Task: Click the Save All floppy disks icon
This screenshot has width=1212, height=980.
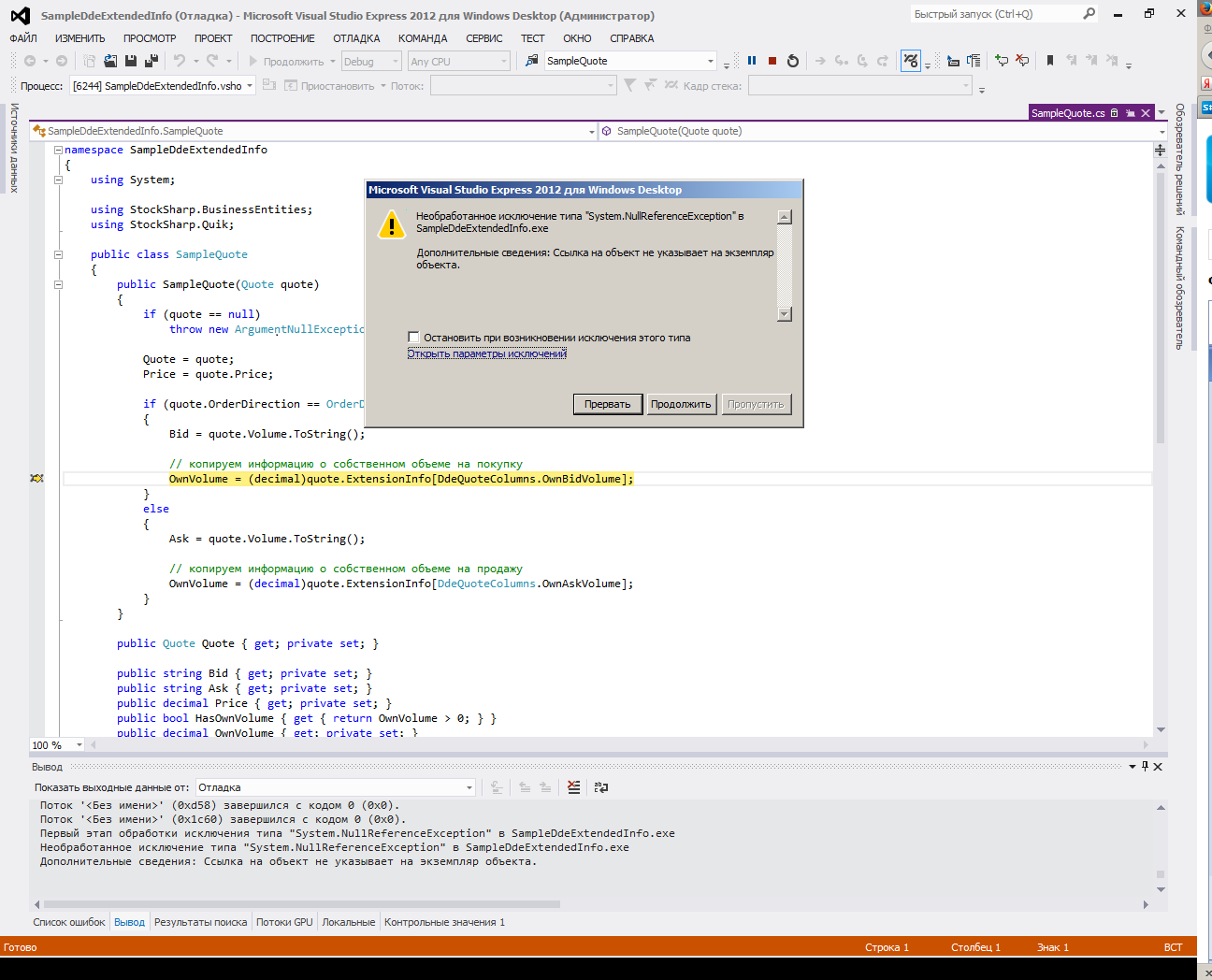Action: 151,61
